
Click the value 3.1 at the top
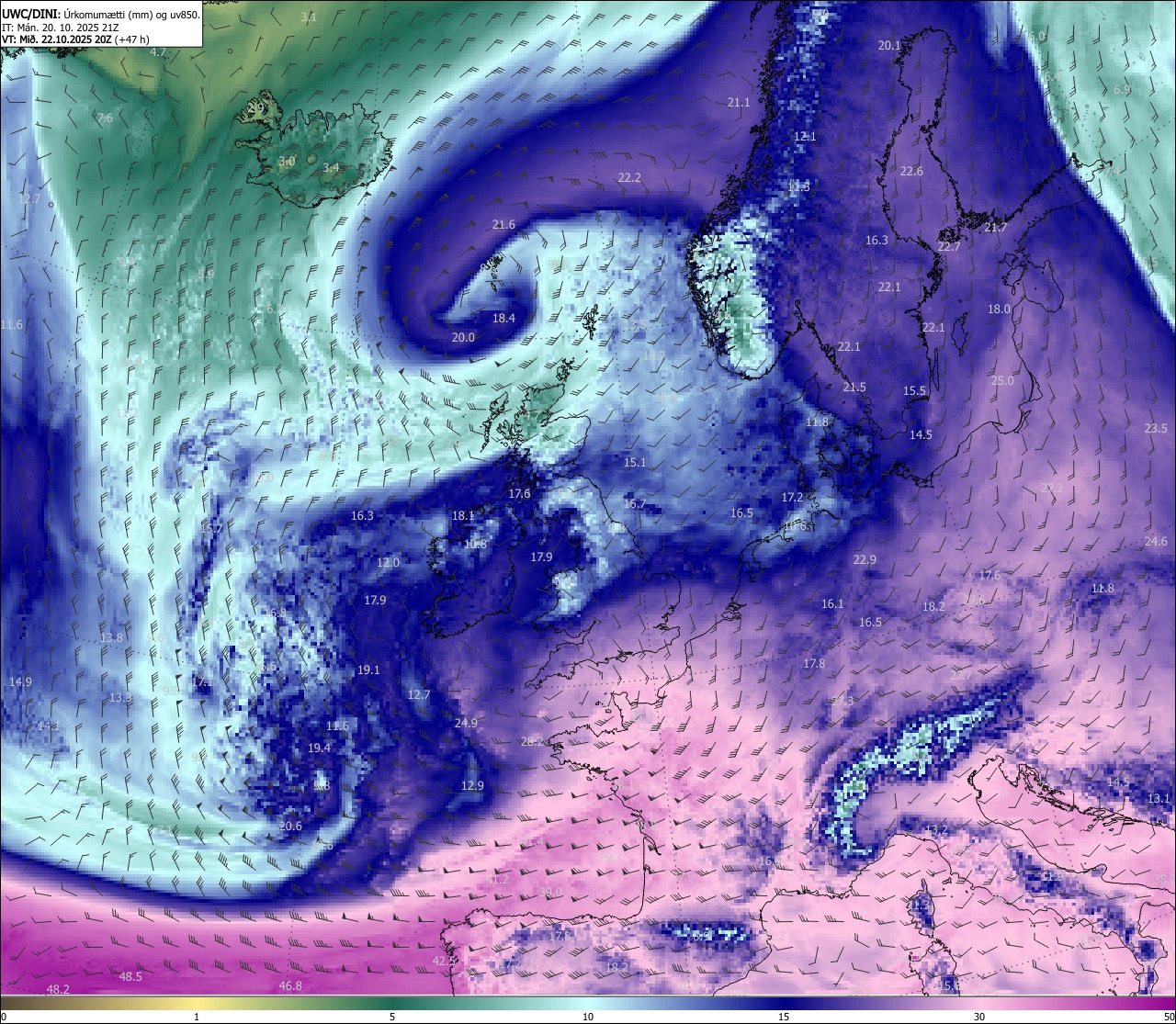point(309,17)
